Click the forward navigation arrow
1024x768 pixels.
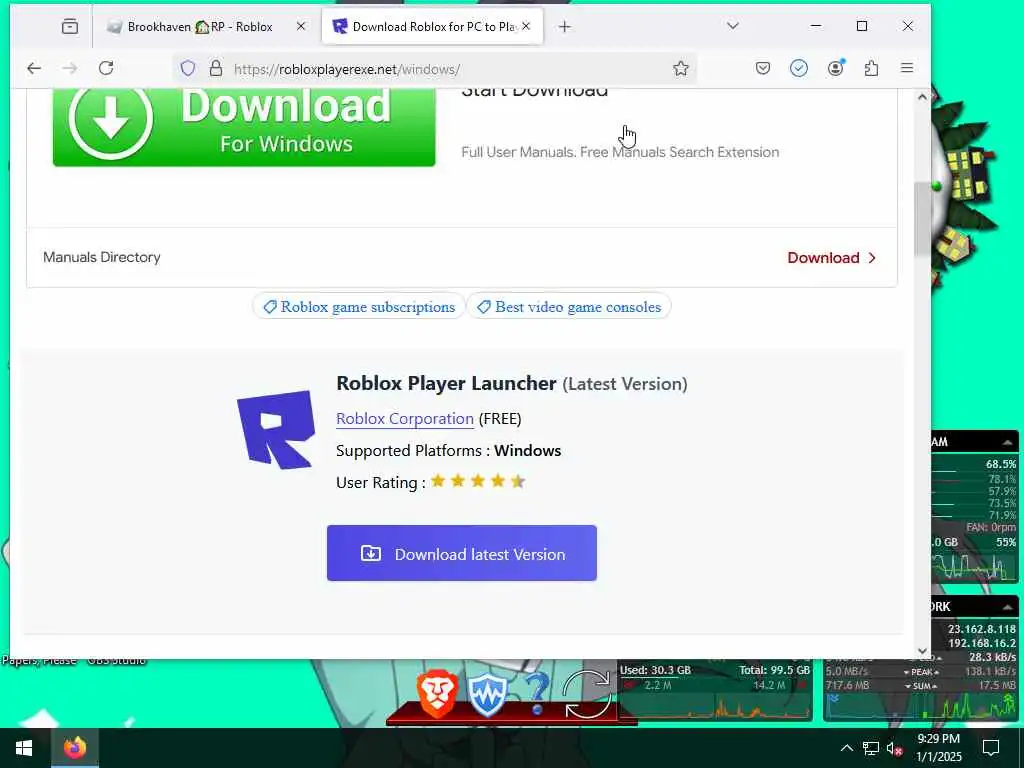coord(70,68)
